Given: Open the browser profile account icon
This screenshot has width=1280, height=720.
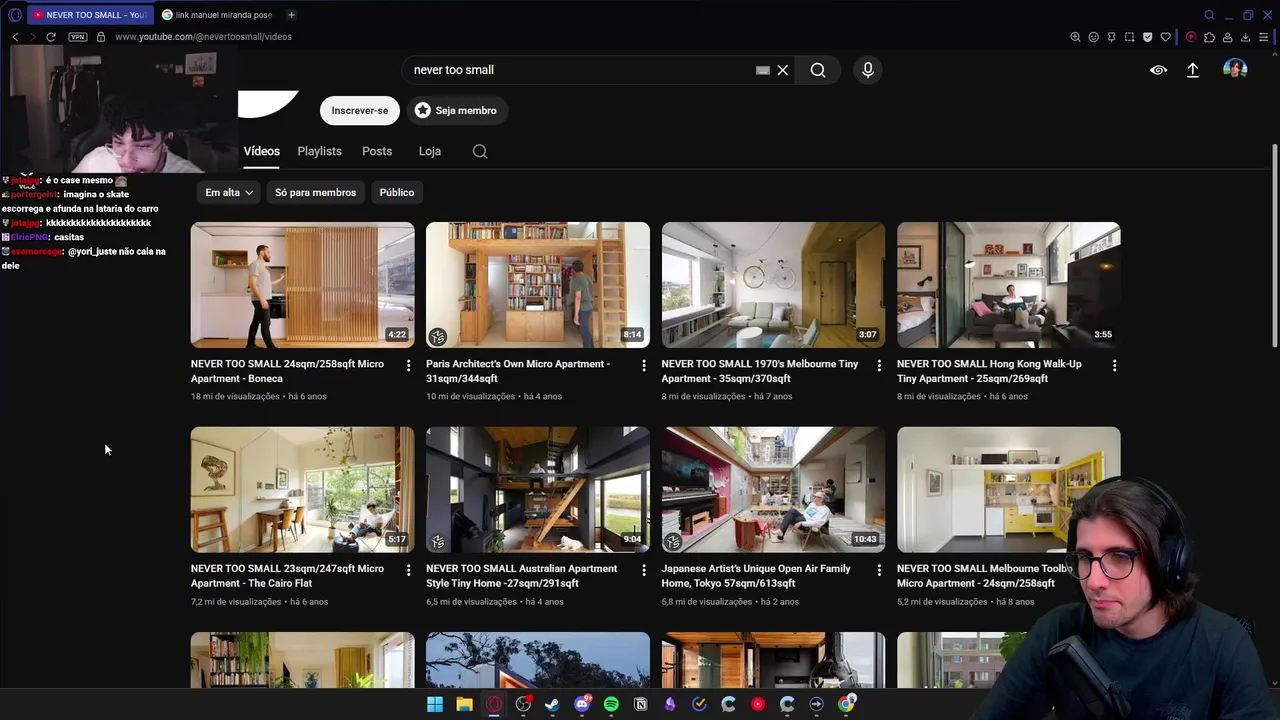Looking at the screenshot, I should coord(1227,37).
